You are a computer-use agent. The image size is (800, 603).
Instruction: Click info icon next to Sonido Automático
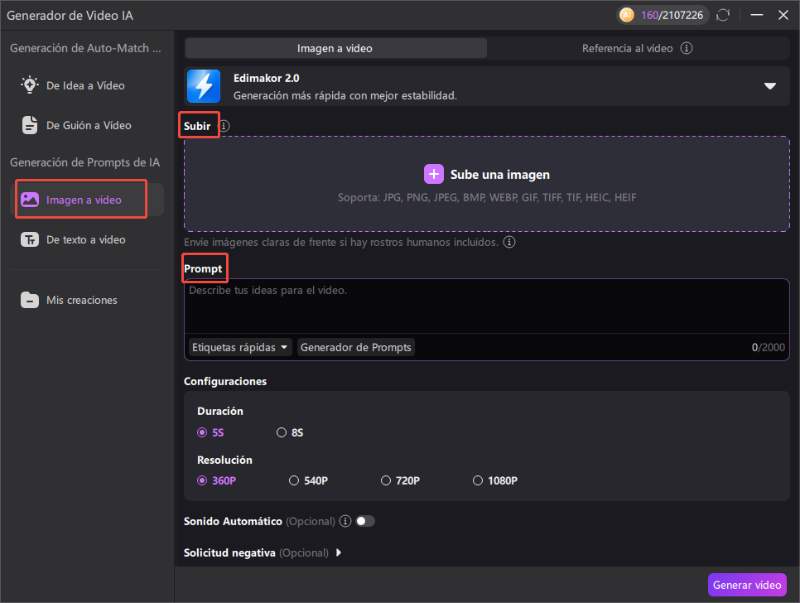pos(345,521)
